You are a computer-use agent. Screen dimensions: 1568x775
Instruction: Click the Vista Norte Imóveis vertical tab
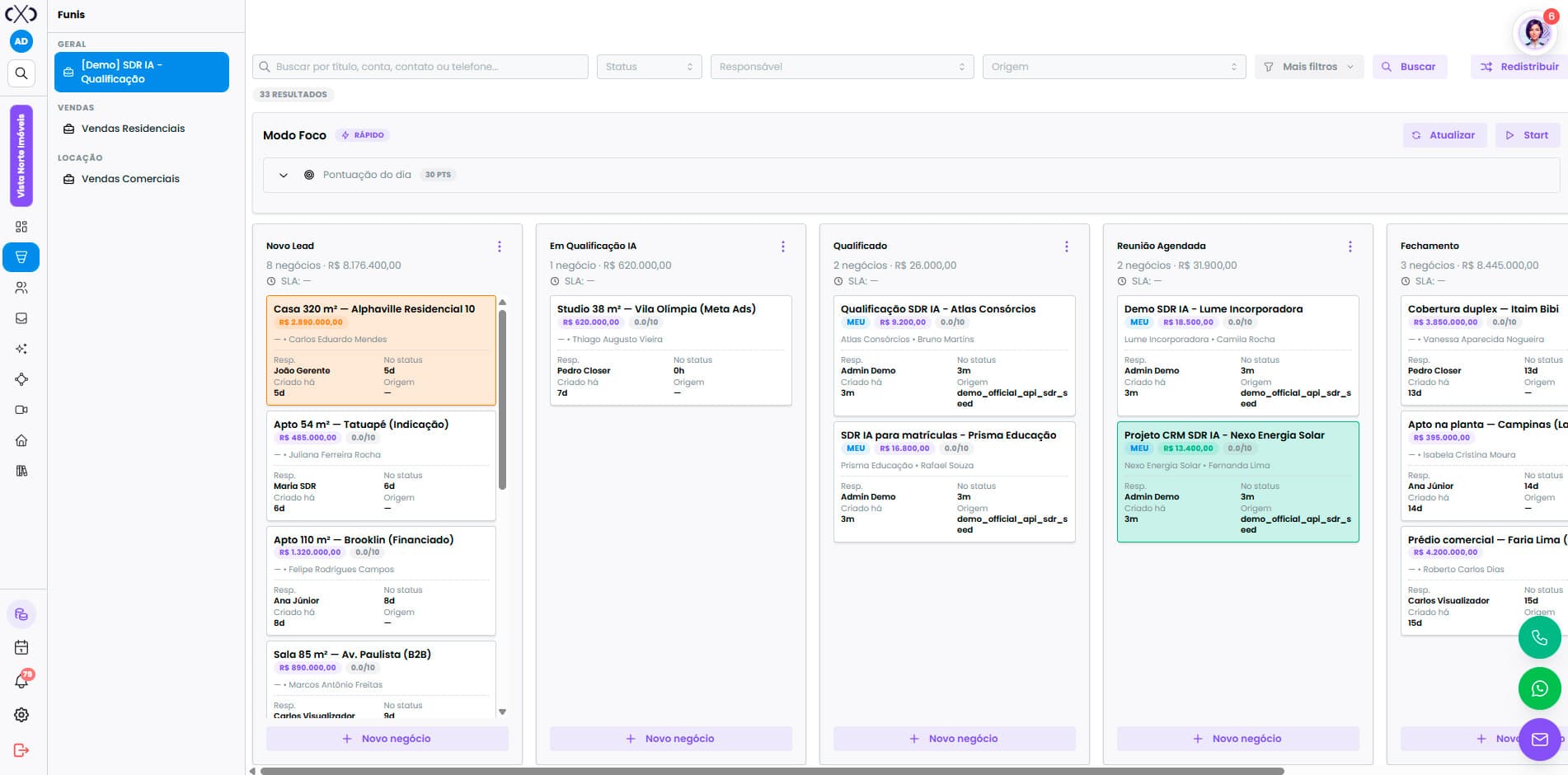pos(21,156)
